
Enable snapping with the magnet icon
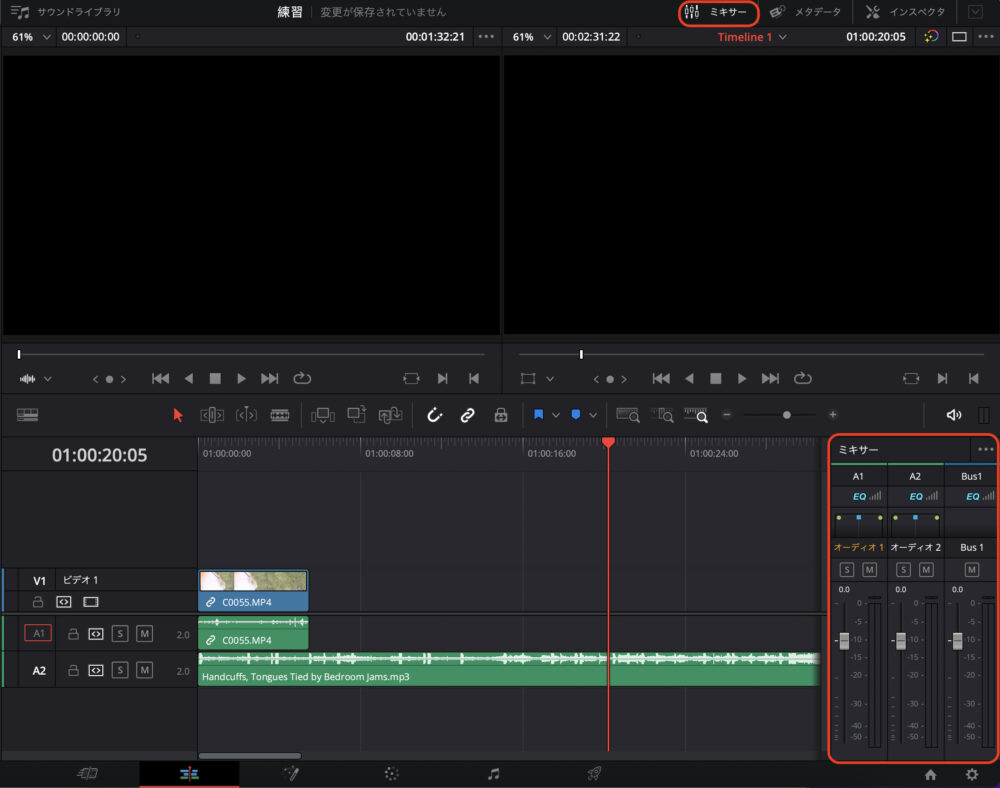tap(434, 415)
